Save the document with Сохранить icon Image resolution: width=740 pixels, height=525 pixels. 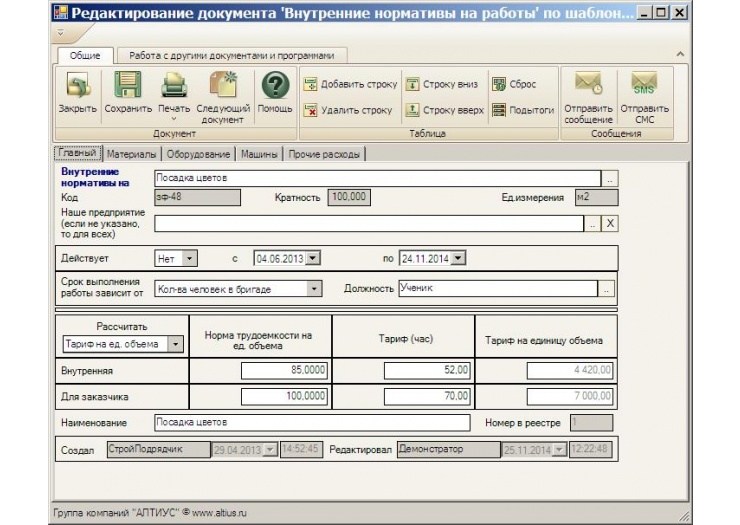[128, 85]
